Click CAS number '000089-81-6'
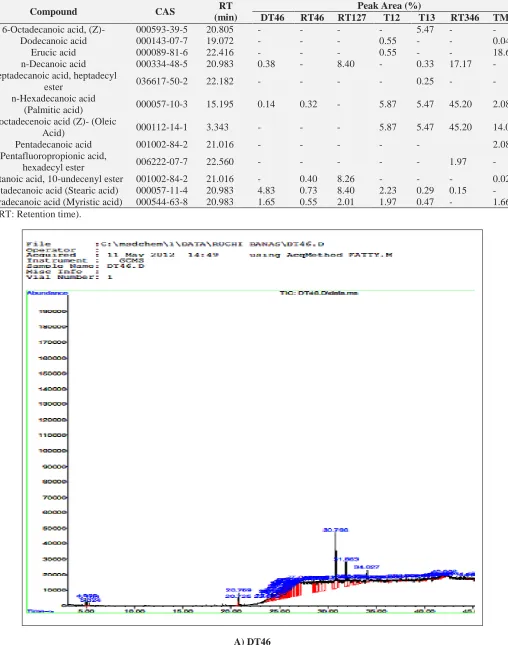The height and width of the screenshot is (645, 508). (x=162, y=52)
